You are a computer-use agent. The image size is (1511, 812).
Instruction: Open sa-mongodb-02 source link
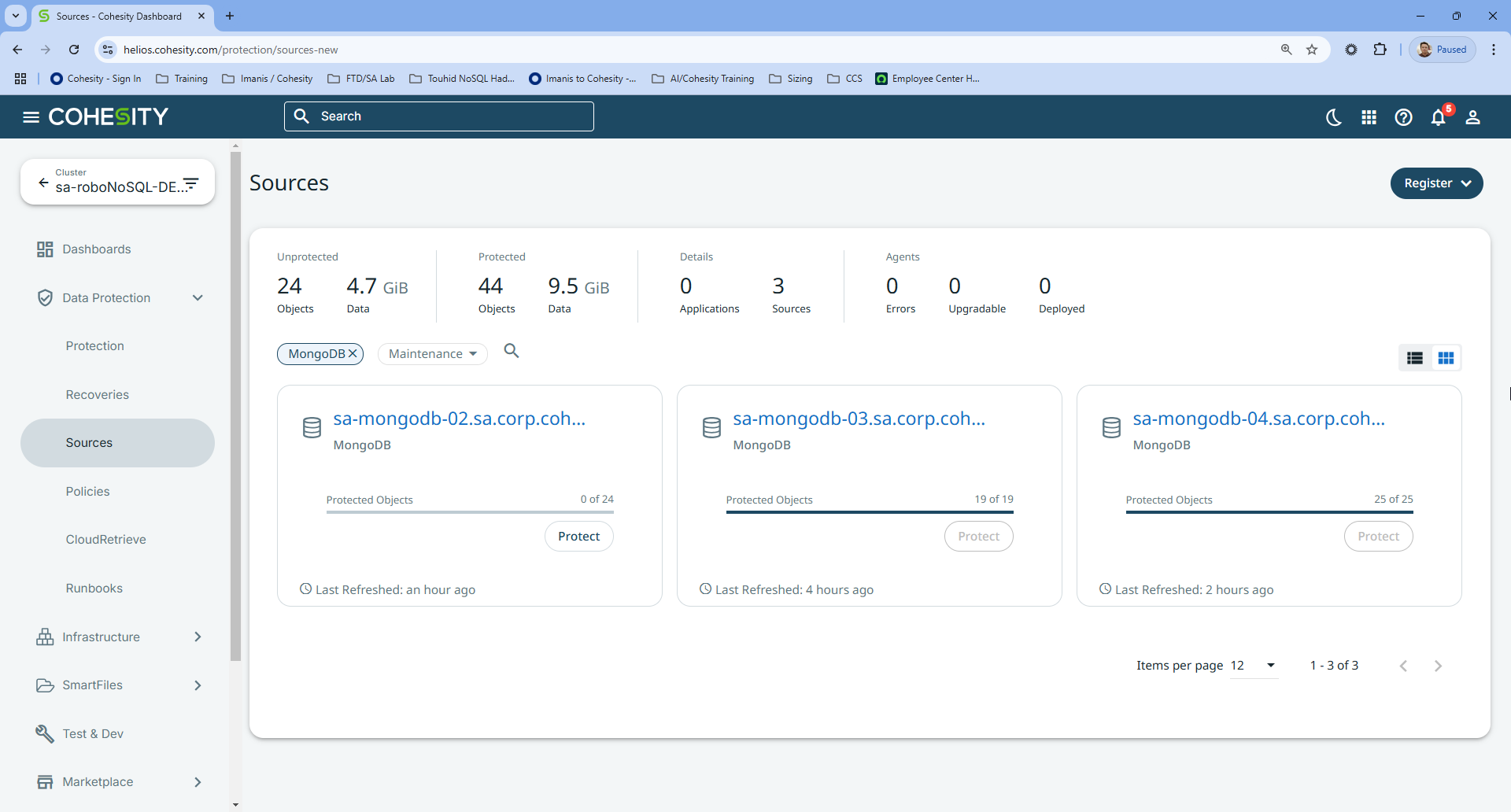460,419
